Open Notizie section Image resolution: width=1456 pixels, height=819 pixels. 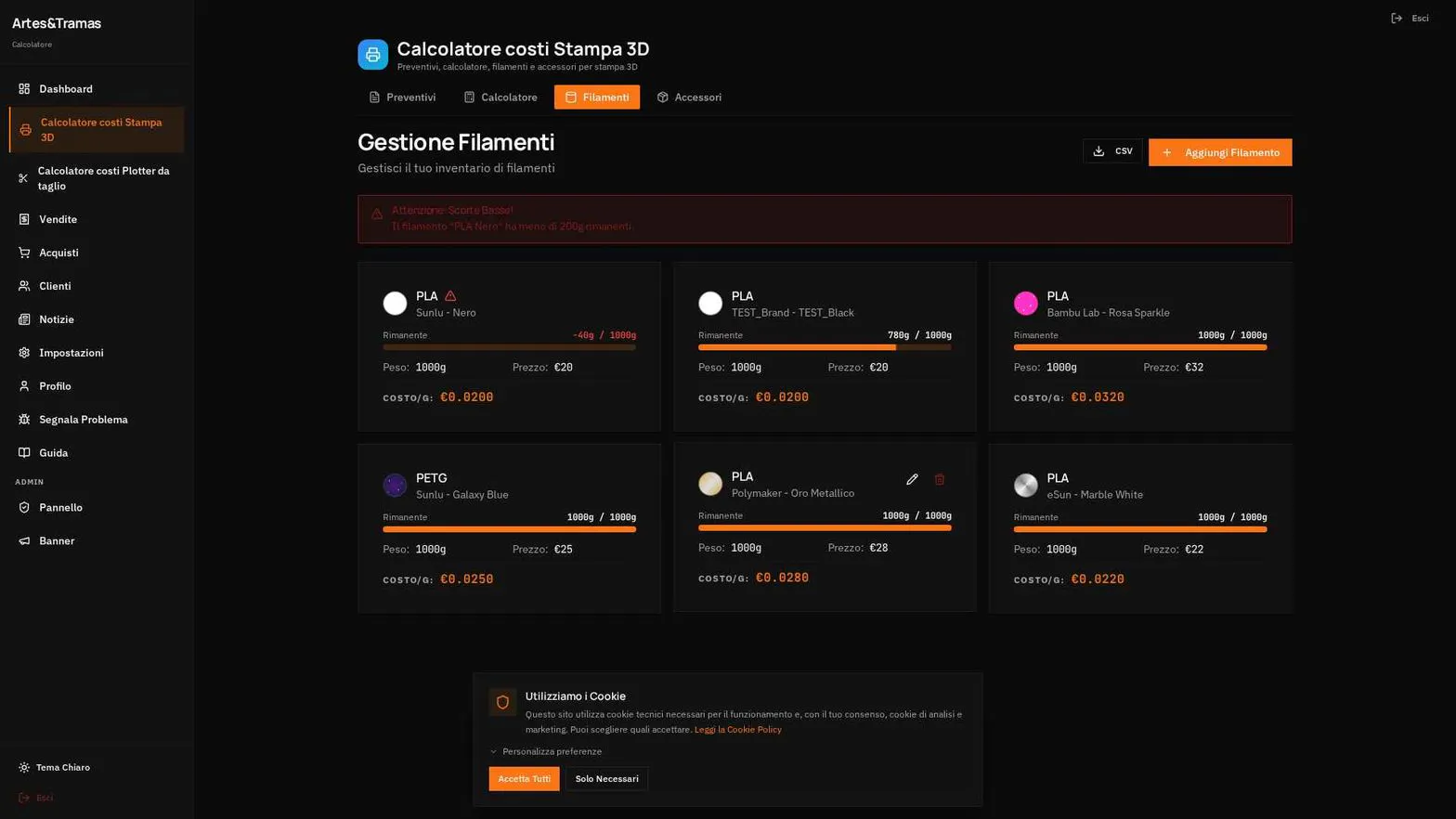tap(97, 319)
